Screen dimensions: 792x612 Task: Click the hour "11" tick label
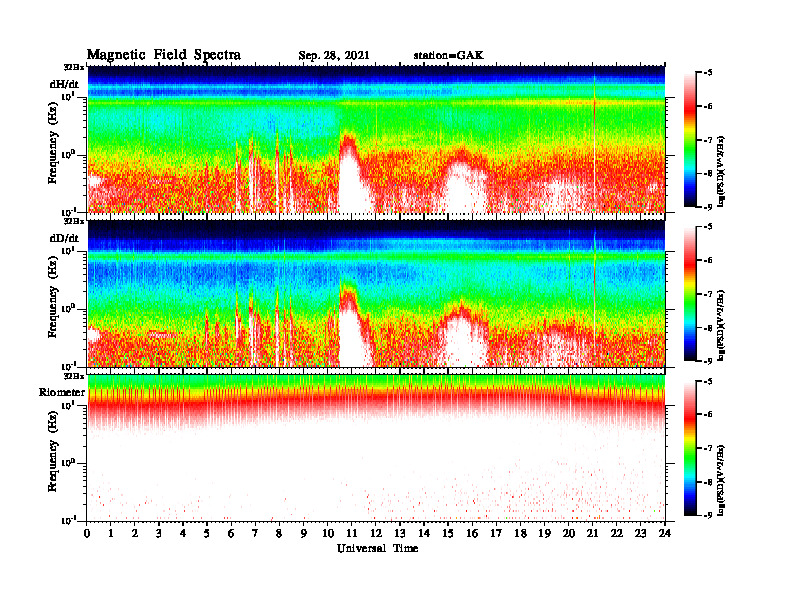(352, 534)
